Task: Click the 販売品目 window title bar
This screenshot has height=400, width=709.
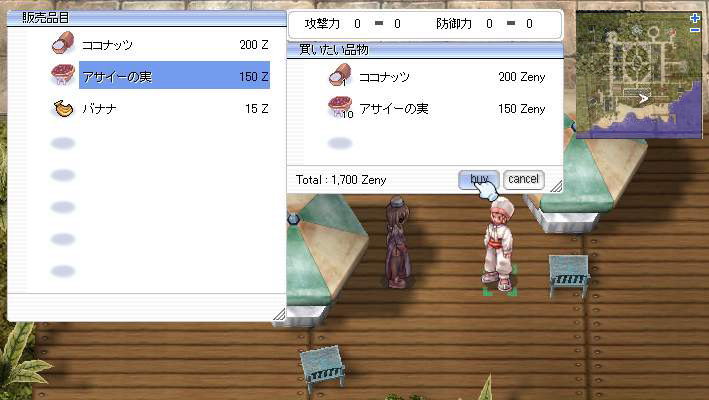Action: point(147,18)
